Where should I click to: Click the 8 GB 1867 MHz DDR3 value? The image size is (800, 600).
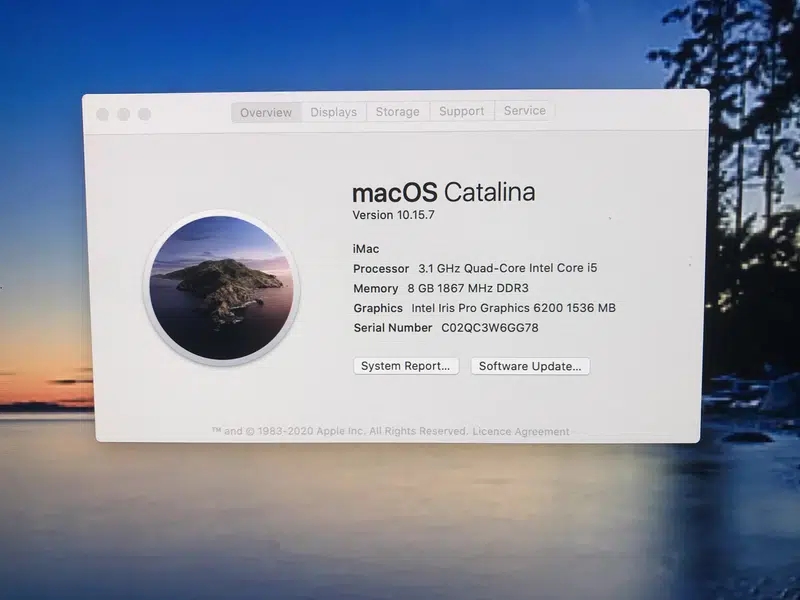pos(468,288)
